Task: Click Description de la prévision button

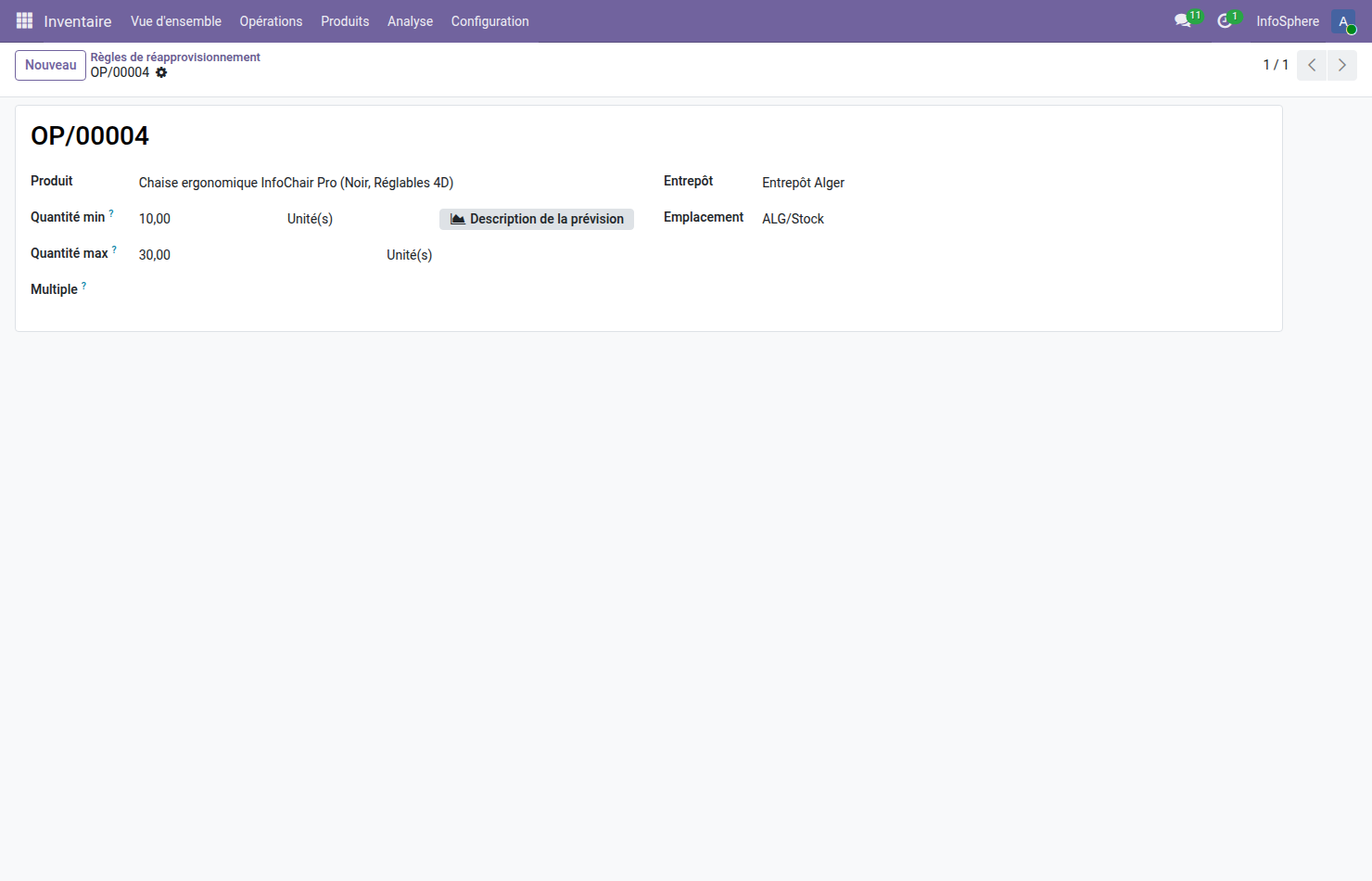Action: coord(537,219)
